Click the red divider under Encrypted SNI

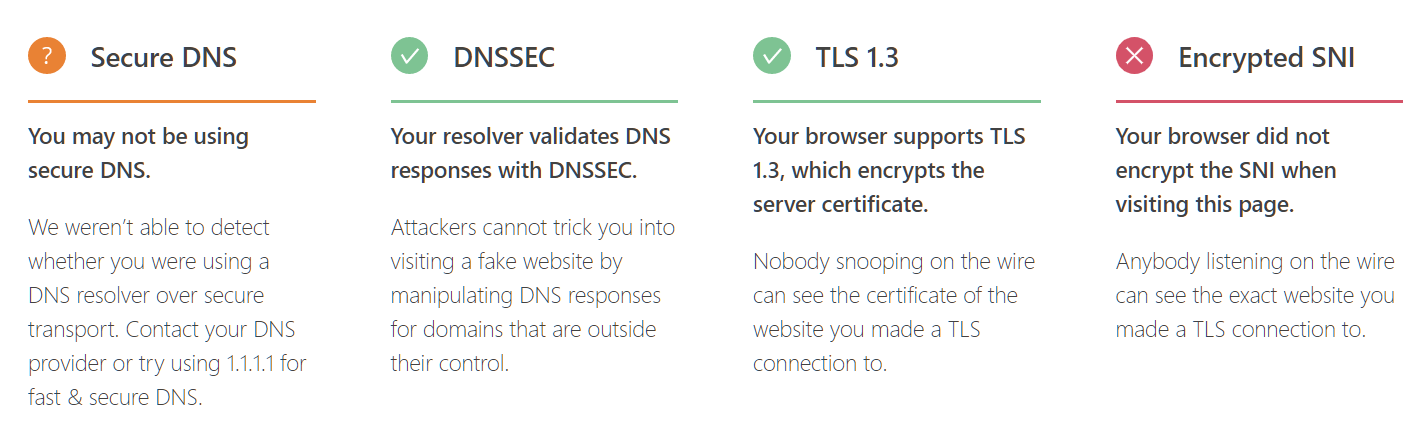1259,101
